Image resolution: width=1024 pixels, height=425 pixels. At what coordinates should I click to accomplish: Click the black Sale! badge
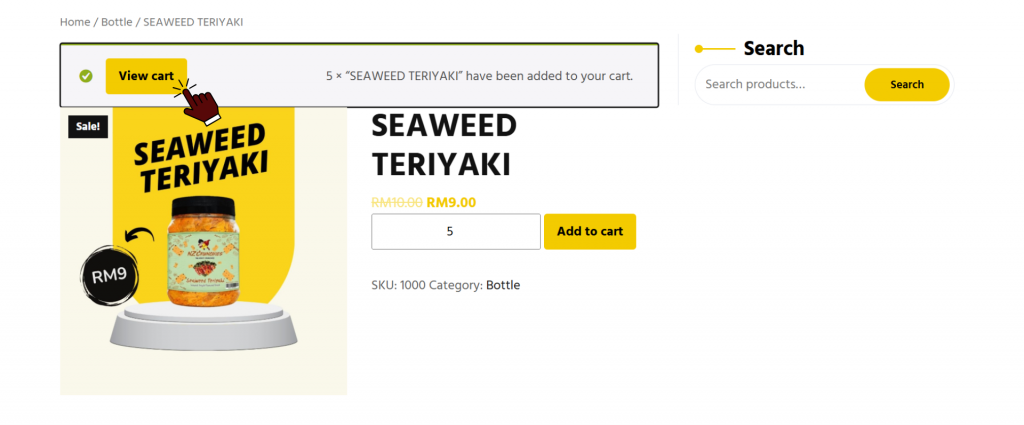click(87, 127)
